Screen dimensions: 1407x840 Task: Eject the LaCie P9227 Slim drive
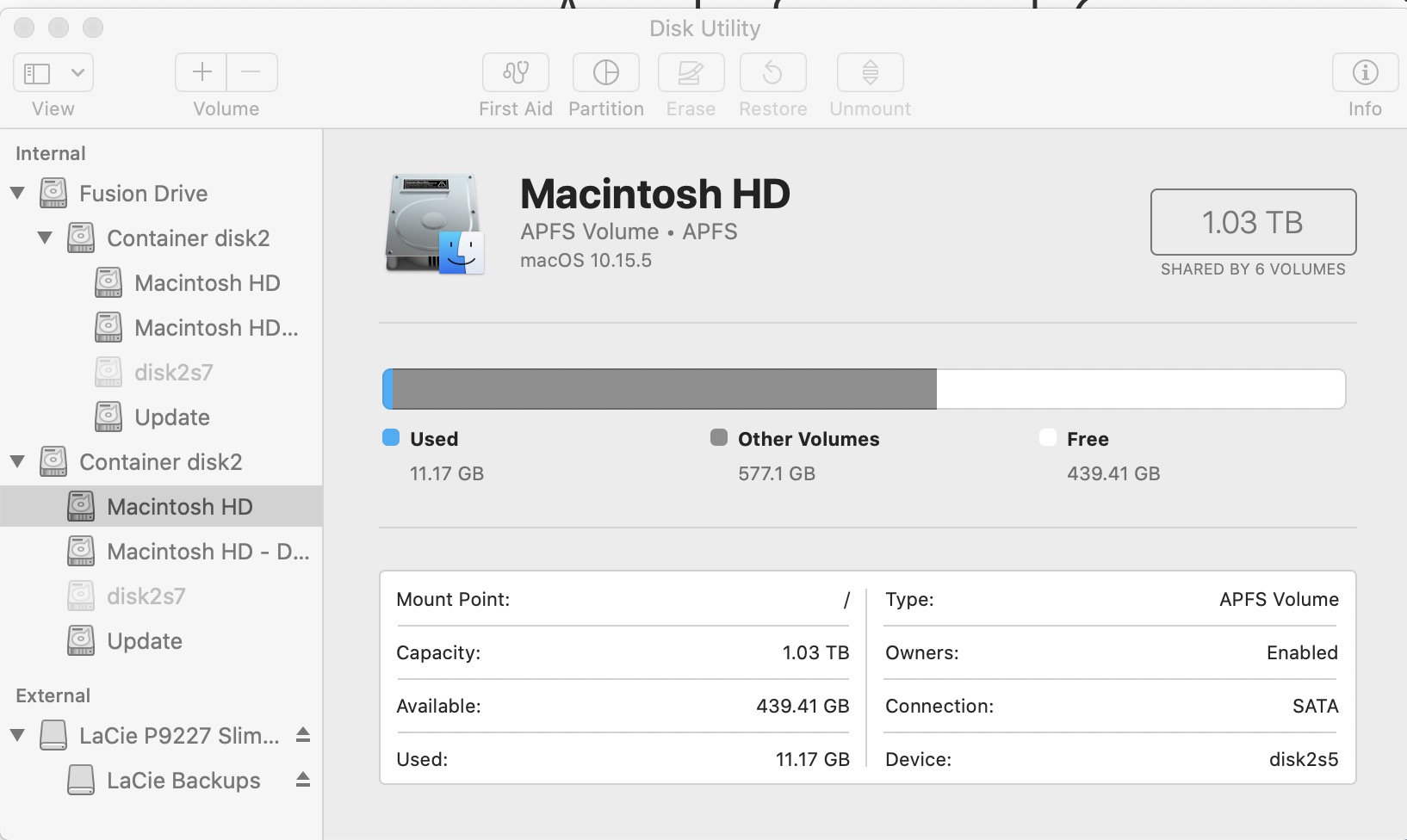[303, 735]
